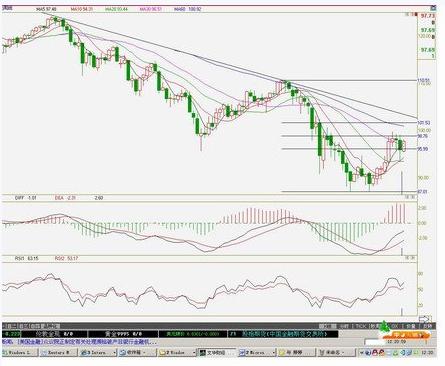Click the MA60 100.92 indicator label

point(188,9)
